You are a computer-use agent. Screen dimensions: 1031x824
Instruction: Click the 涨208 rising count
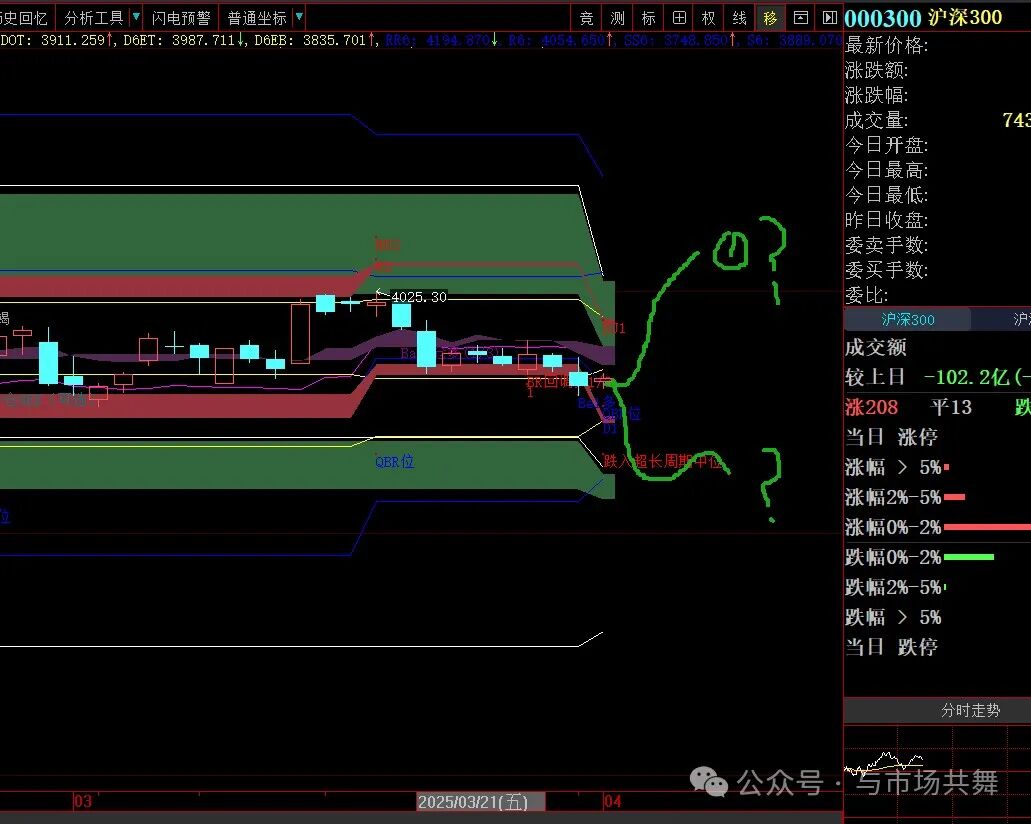tap(871, 407)
